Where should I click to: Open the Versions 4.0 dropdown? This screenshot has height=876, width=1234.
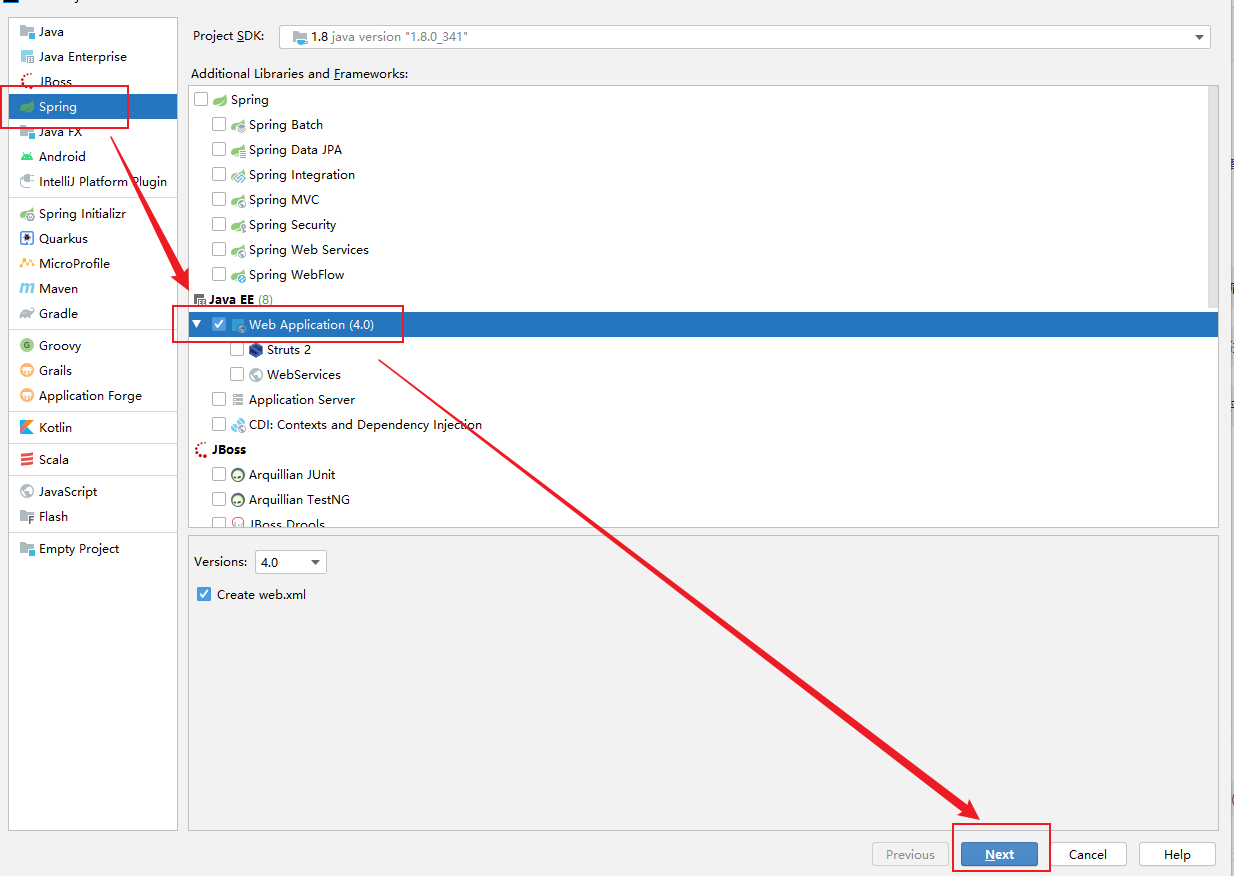click(291, 562)
